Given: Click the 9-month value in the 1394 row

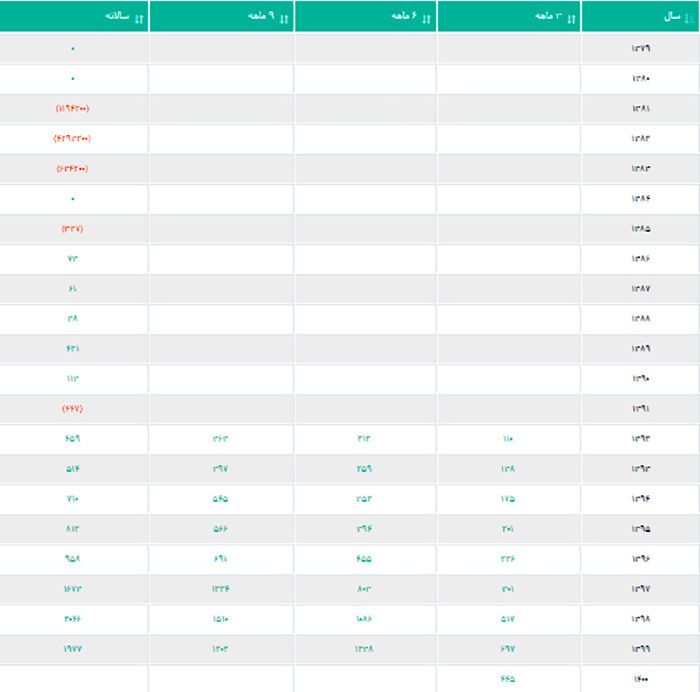Looking at the screenshot, I should coord(221,498).
